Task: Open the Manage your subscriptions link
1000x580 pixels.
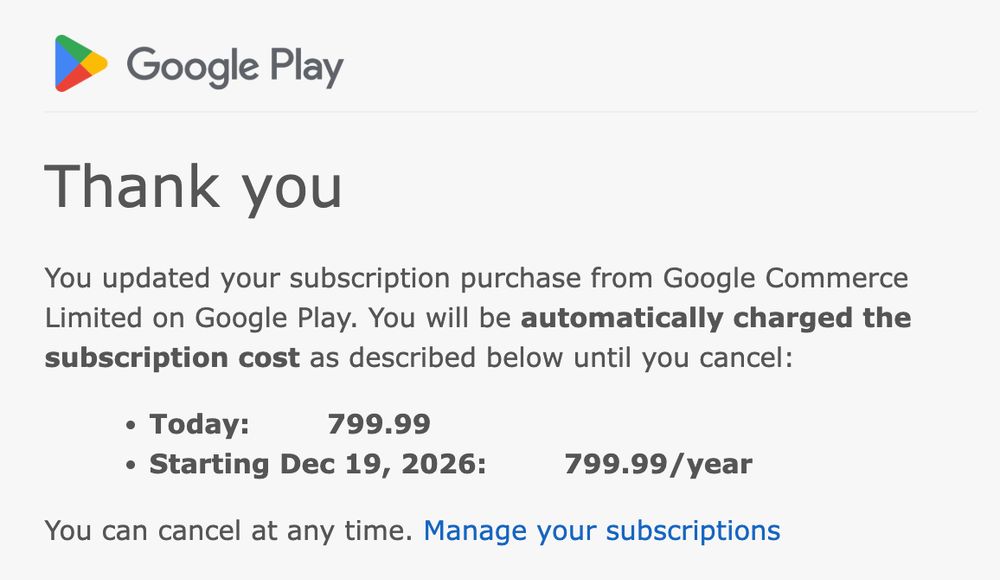Action: pos(601,531)
